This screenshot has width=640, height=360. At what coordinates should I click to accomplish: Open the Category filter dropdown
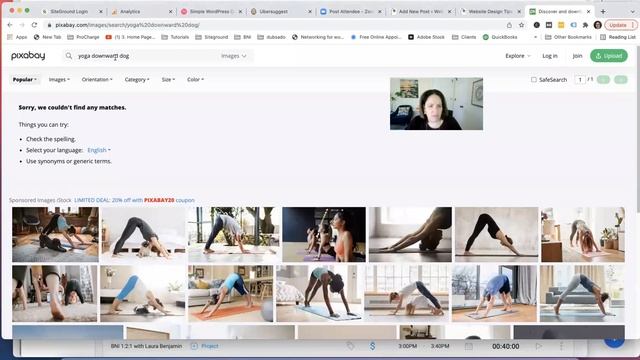[137, 80]
